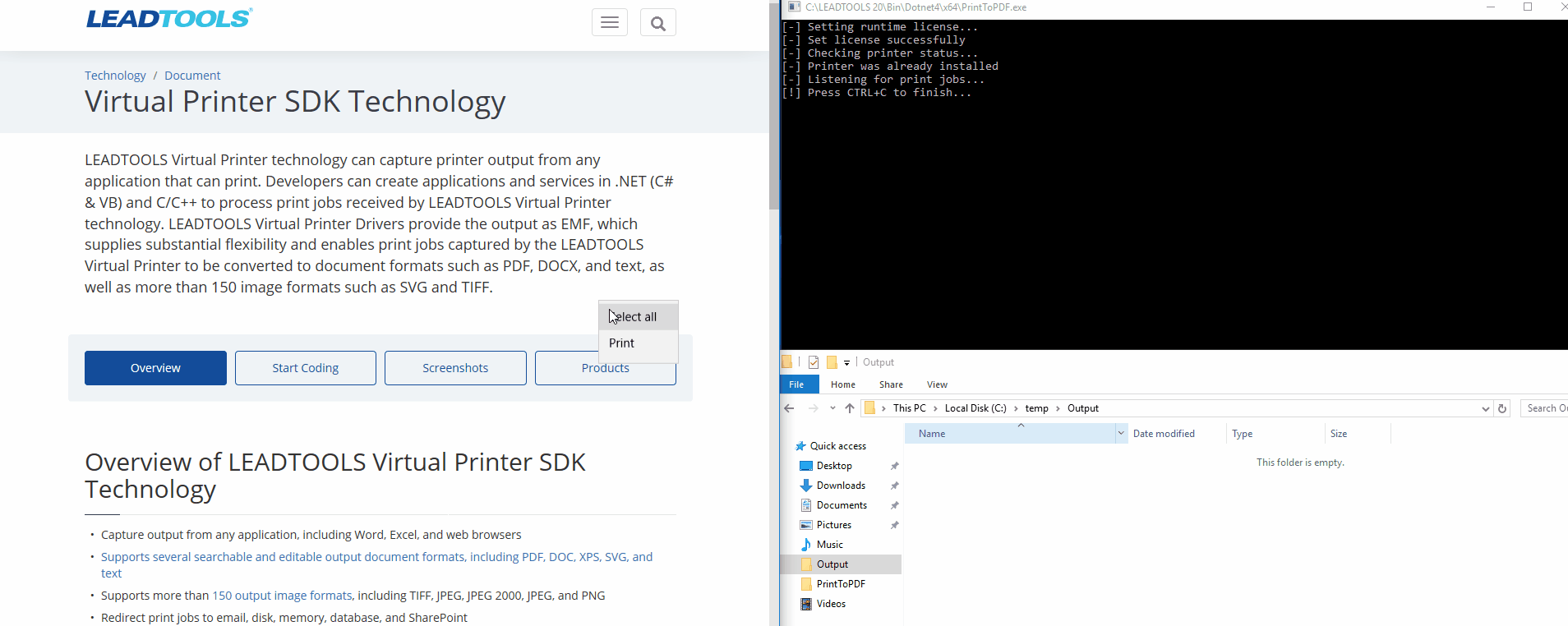Image resolution: width=1568 pixels, height=626 pixels.
Task: Click the Start Coding button
Action: [x=306, y=368]
